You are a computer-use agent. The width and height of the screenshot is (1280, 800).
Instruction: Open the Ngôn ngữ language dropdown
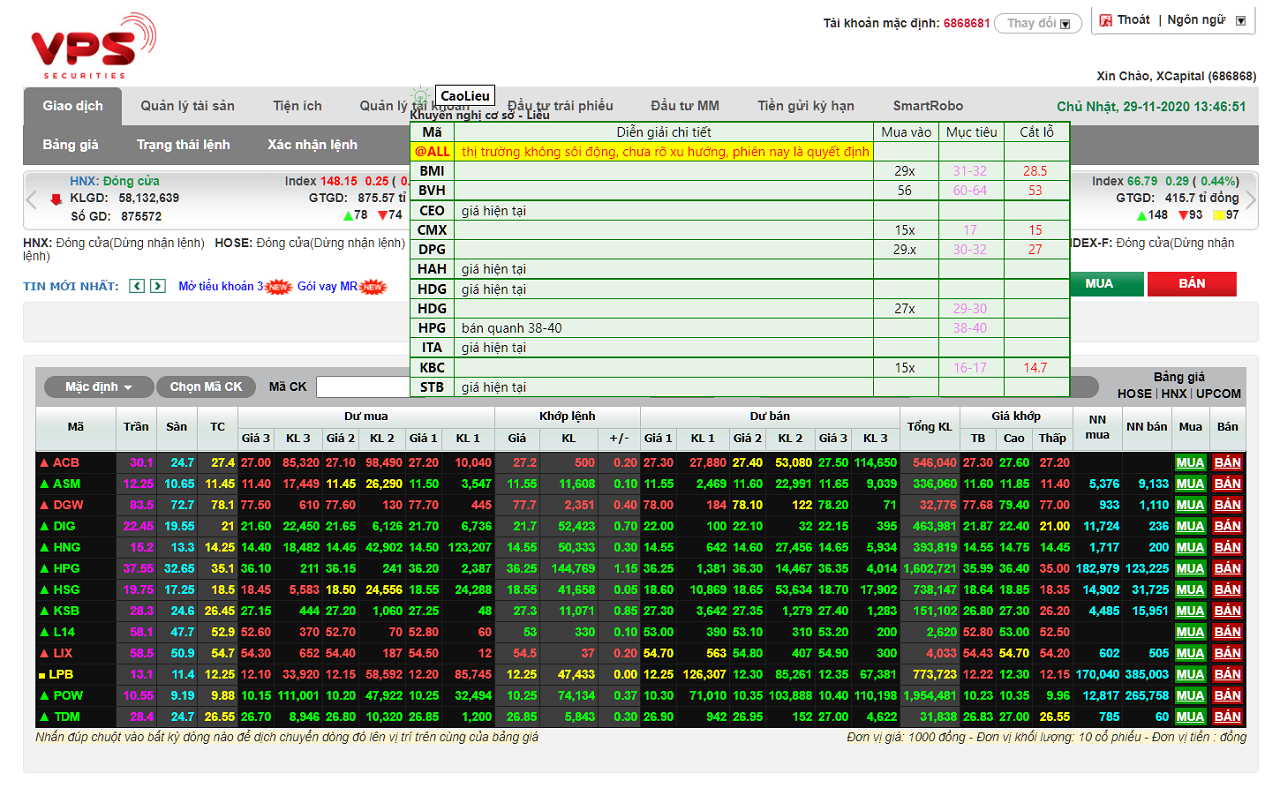click(1241, 20)
